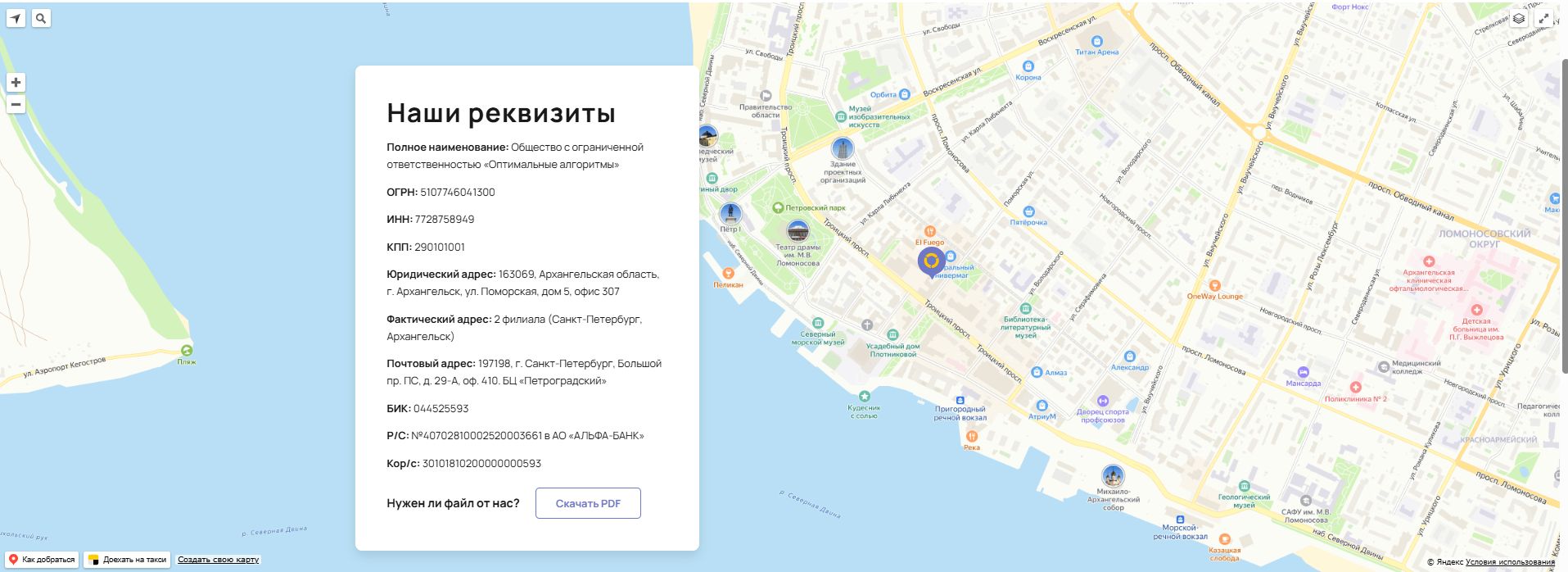The height and width of the screenshot is (572, 1568).
Task: Select the Алмаз shop icon
Action: pyautogui.click(x=1037, y=372)
